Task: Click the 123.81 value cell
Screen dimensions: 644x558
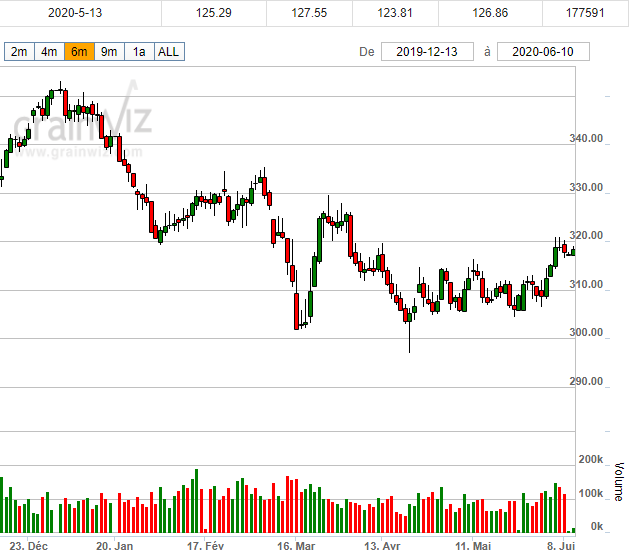Action: click(x=398, y=13)
